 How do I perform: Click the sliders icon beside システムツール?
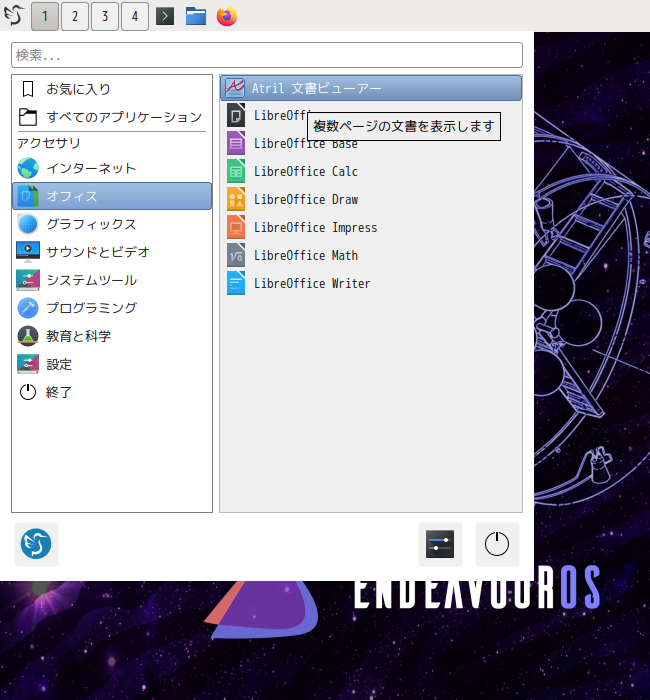[28, 280]
